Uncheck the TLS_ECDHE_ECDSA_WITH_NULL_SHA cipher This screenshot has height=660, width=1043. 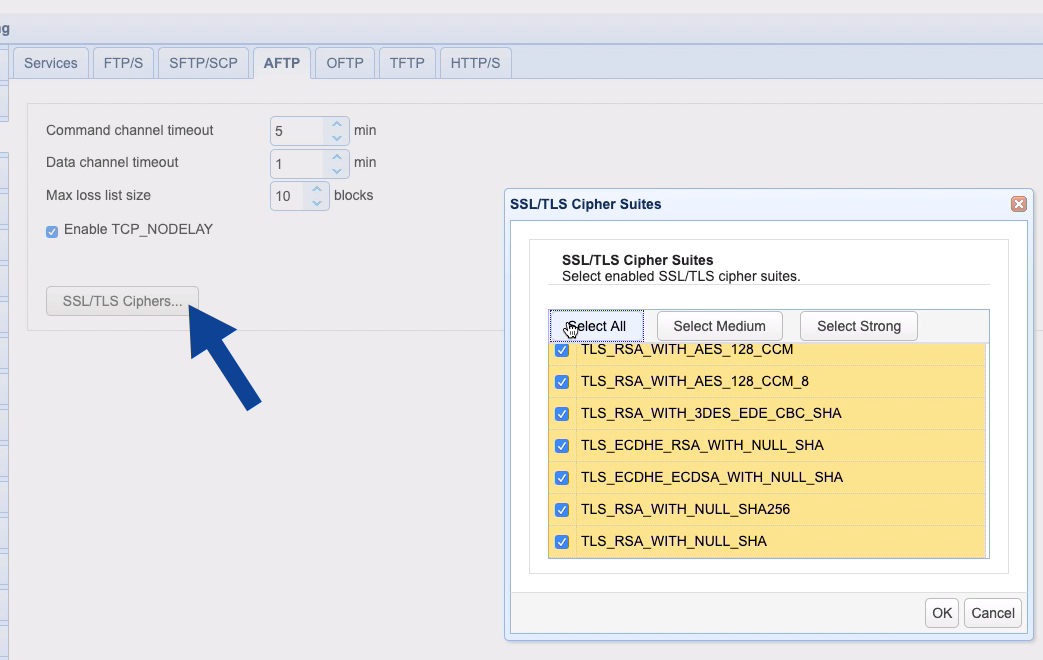click(562, 477)
